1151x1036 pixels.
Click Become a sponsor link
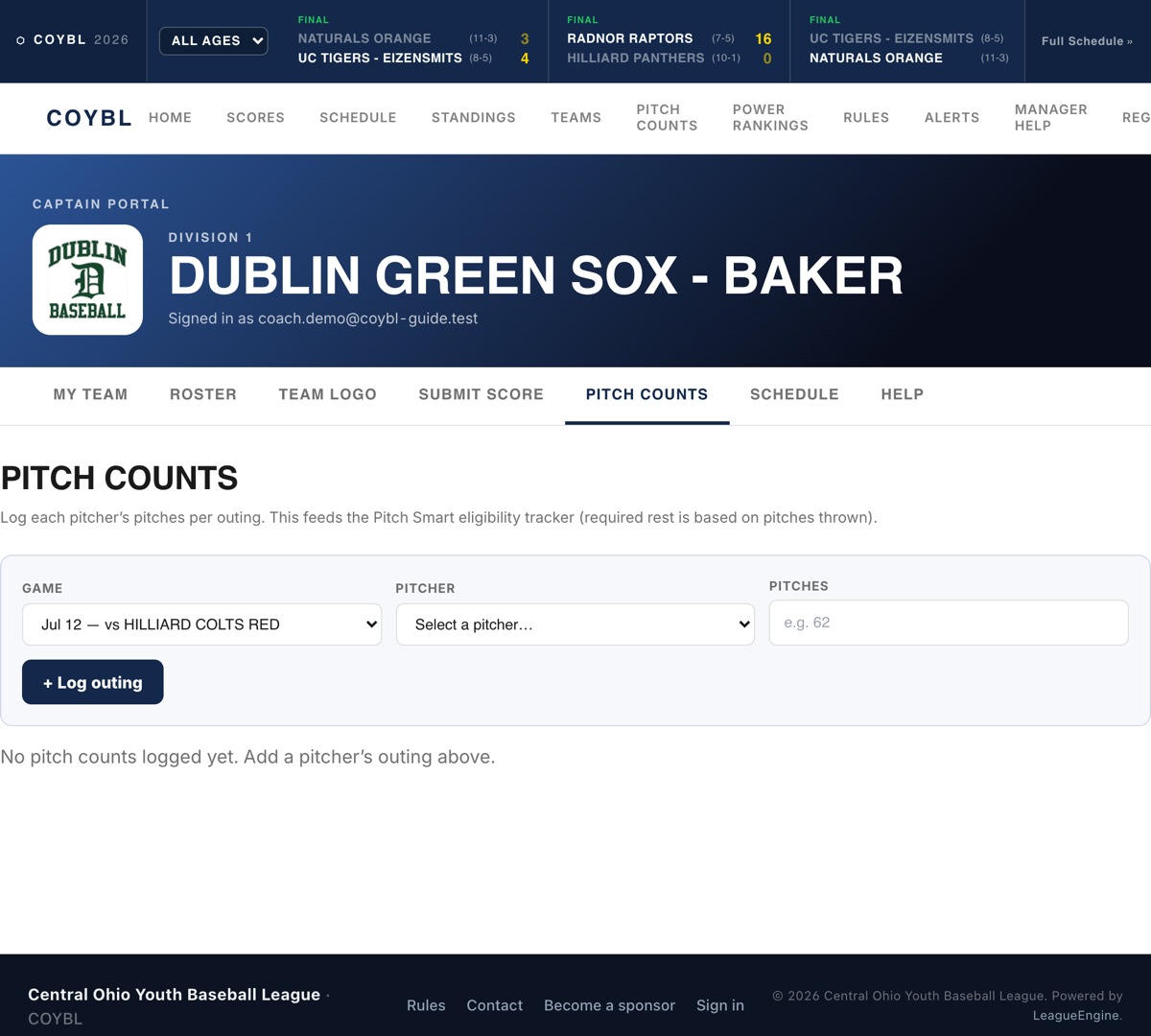point(609,1005)
